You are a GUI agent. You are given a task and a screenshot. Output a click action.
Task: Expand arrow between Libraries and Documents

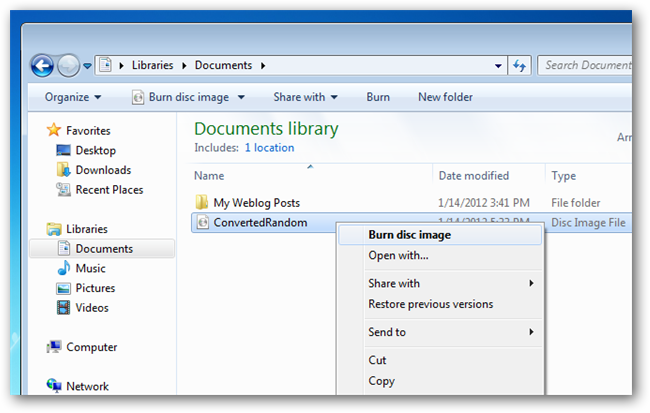(x=184, y=66)
